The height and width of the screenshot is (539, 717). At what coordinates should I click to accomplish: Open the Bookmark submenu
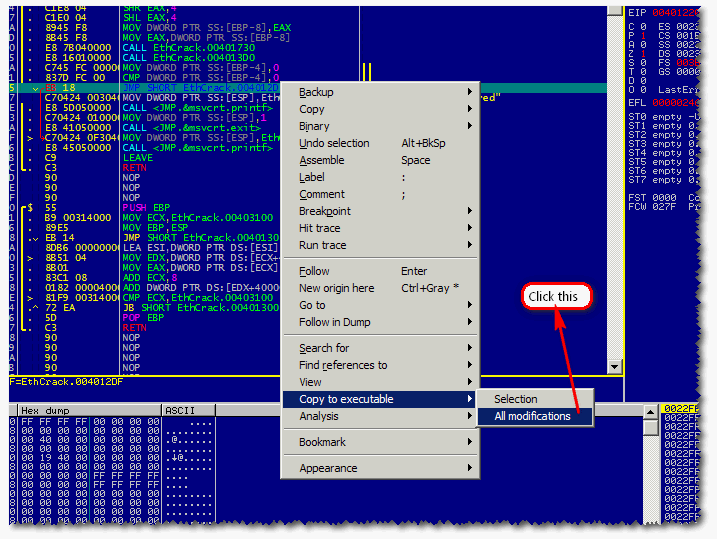tap(322, 442)
